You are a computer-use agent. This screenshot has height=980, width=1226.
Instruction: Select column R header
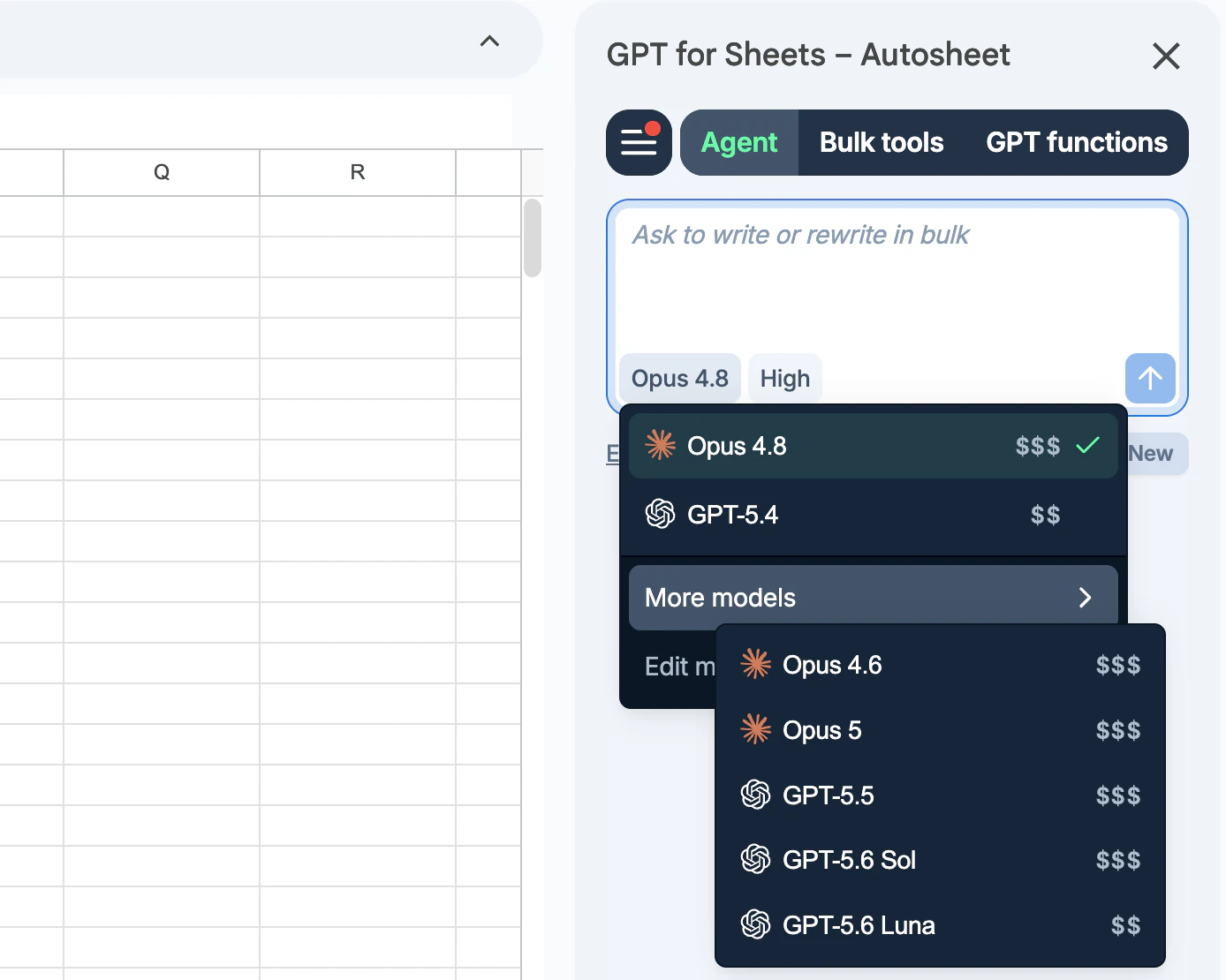(x=358, y=172)
